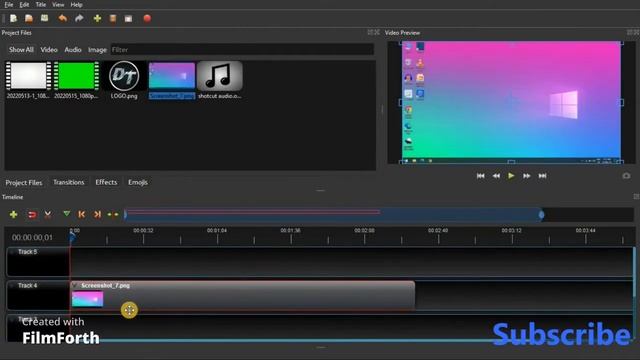Filter project files by Video
This screenshot has width=640, height=360.
pyautogui.click(x=49, y=50)
